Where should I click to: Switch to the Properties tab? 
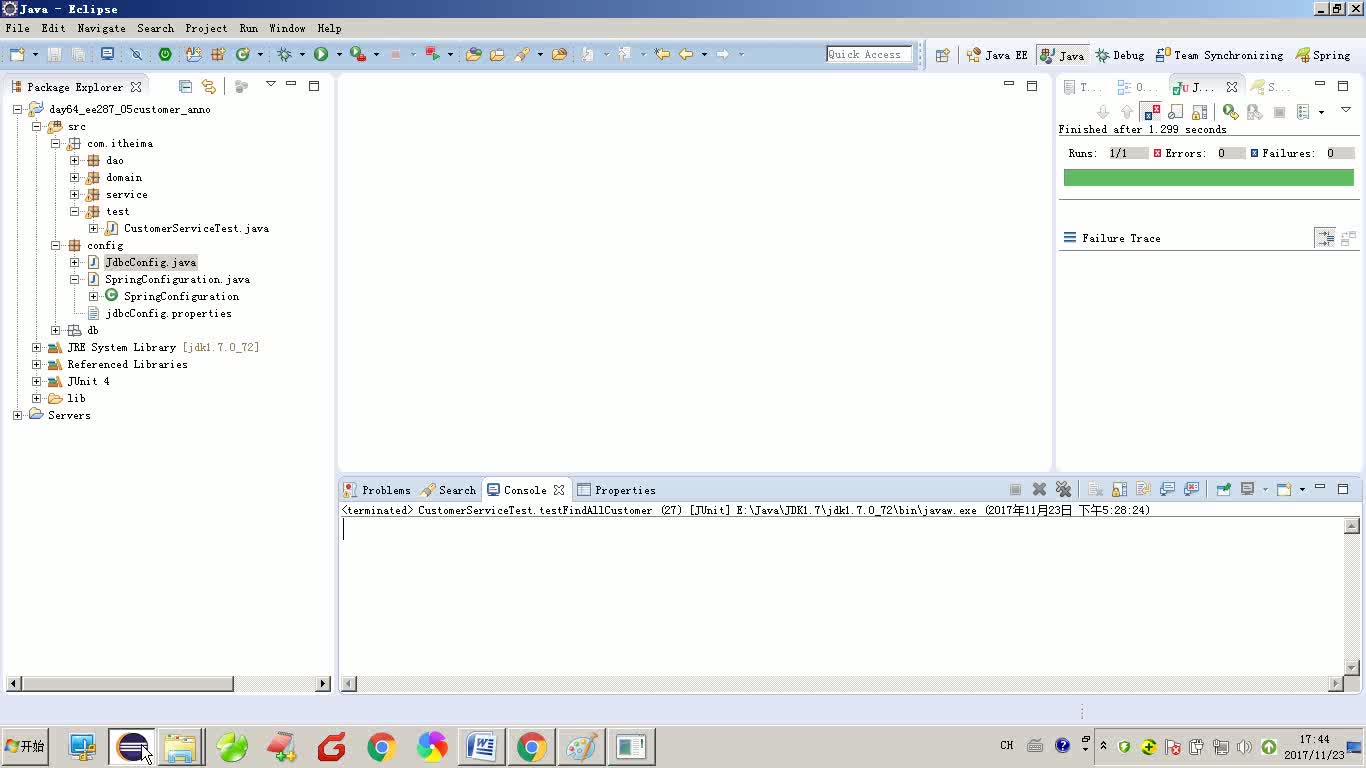(x=616, y=490)
